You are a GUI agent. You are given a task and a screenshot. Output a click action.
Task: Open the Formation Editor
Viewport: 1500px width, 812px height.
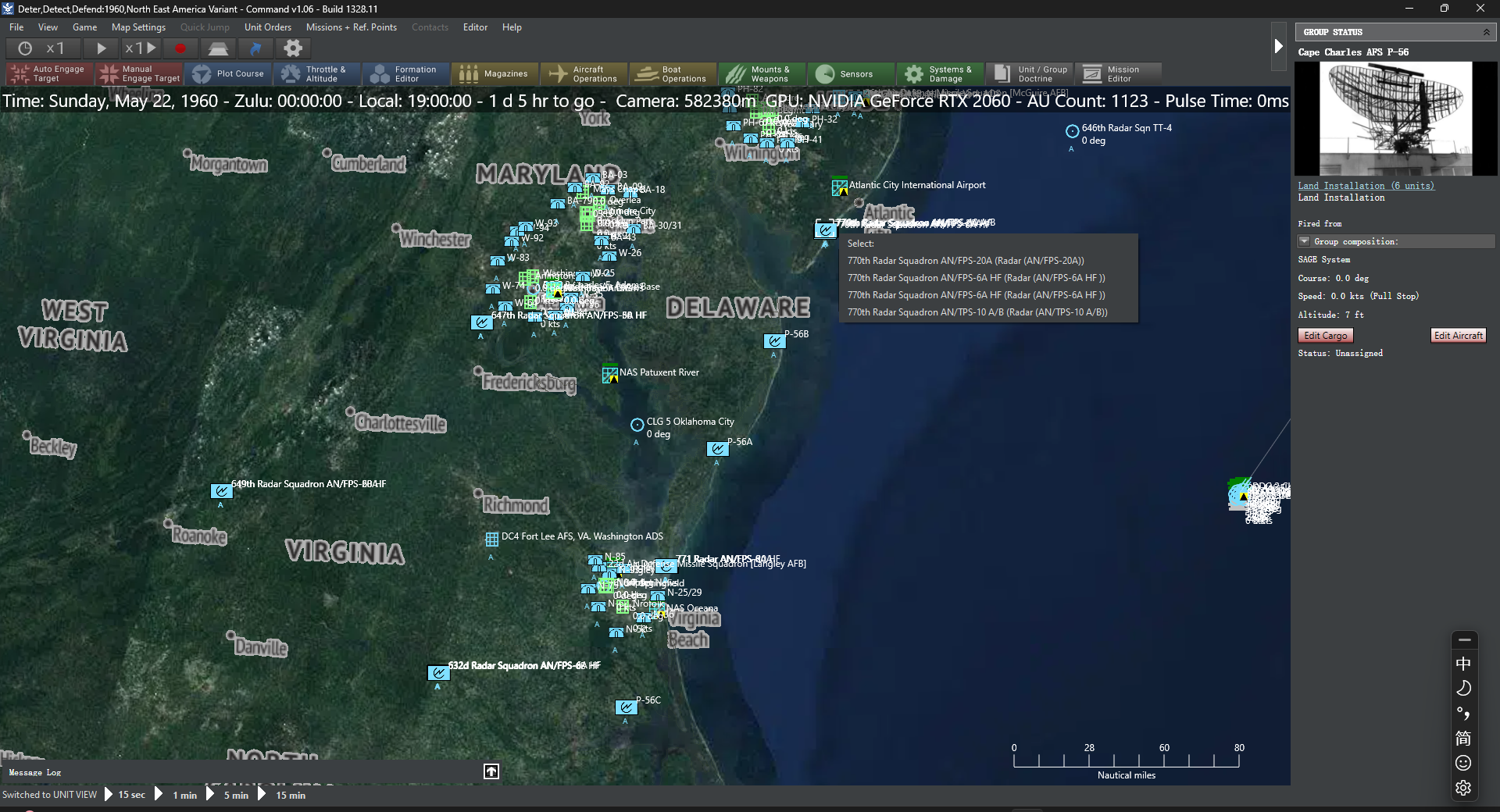click(x=406, y=73)
